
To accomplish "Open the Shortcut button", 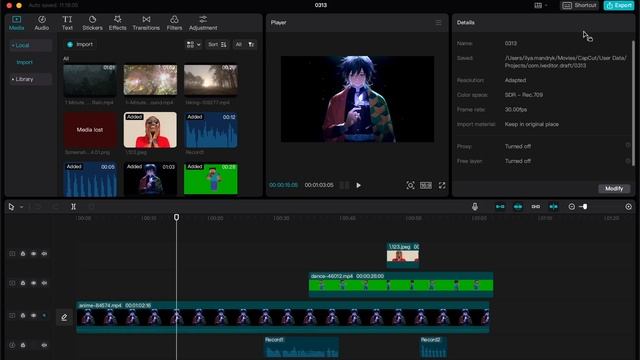I will (580, 5).
